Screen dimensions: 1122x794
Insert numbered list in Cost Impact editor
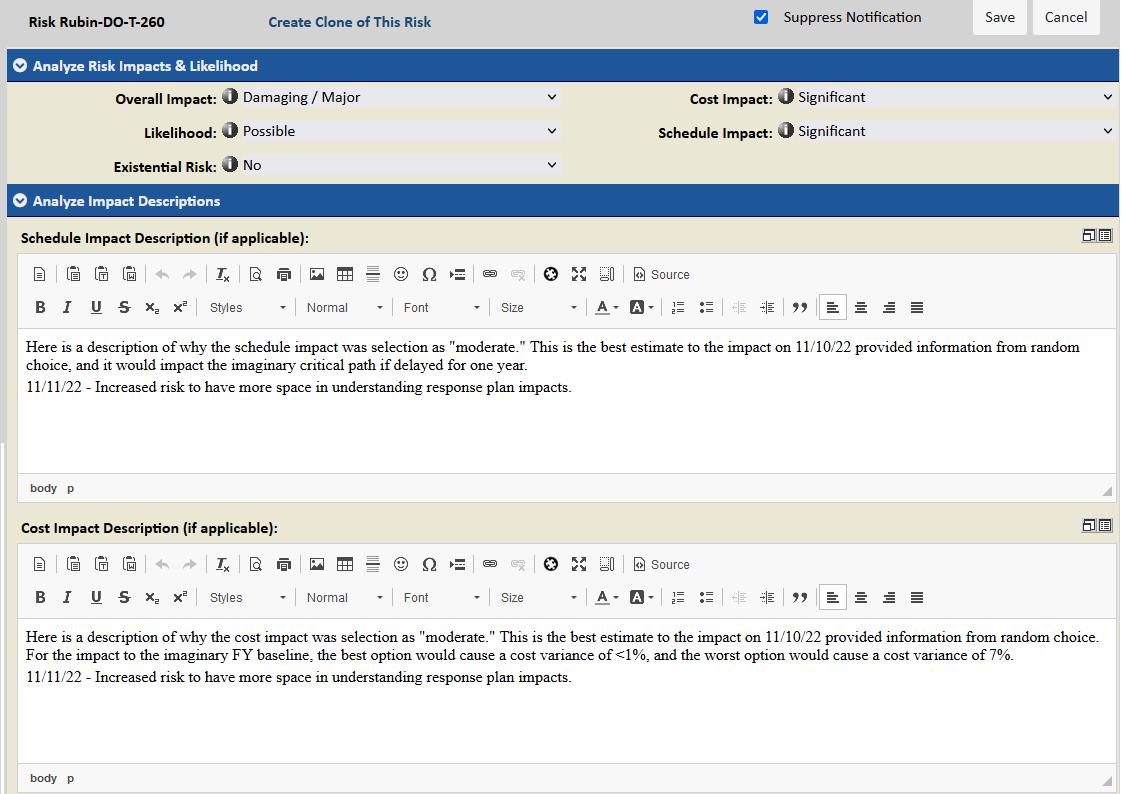pos(678,598)
